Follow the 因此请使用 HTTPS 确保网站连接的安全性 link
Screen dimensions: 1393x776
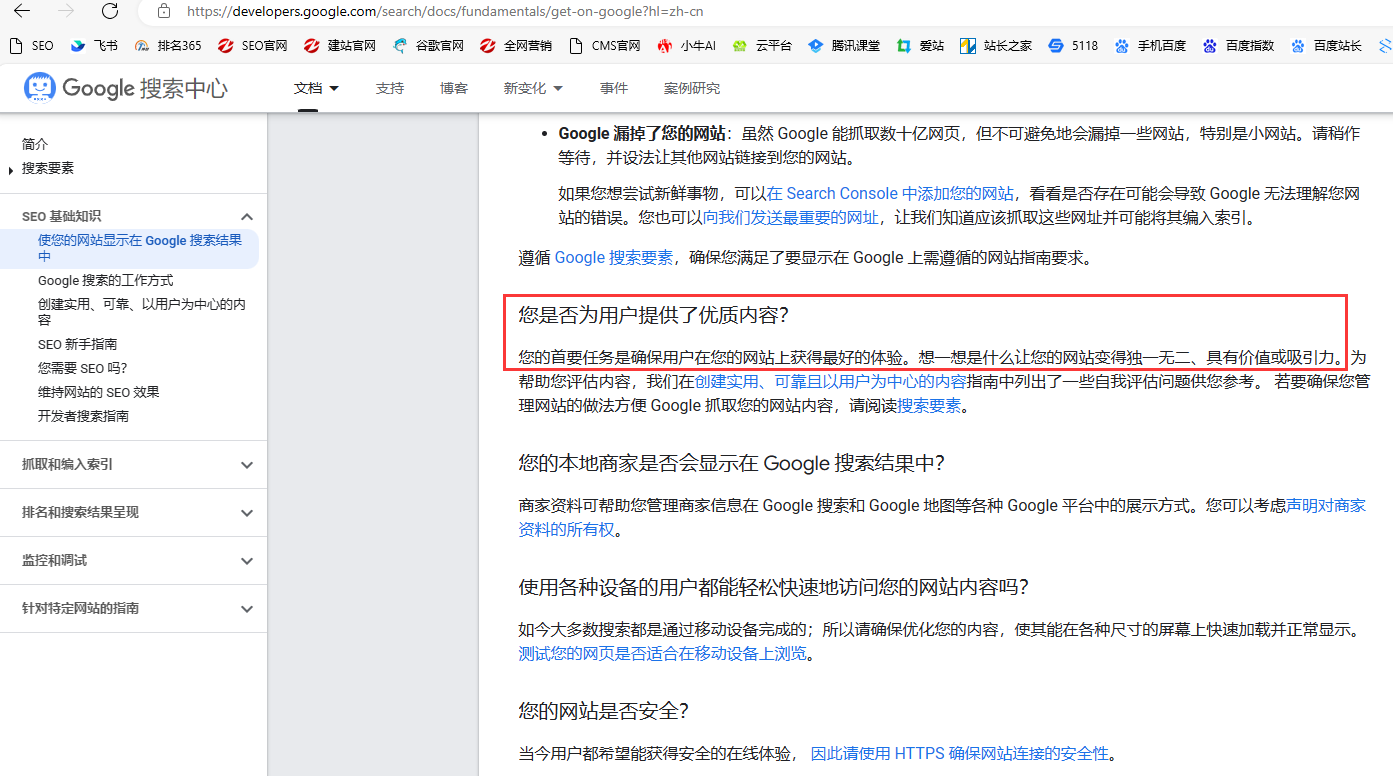[960, 754]
